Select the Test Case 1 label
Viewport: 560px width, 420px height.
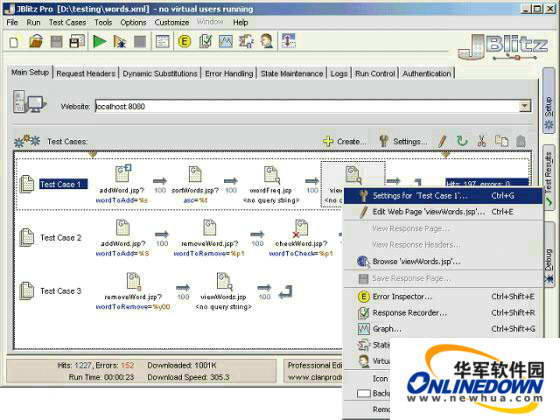pyautogui.click(x=63, y=184)
